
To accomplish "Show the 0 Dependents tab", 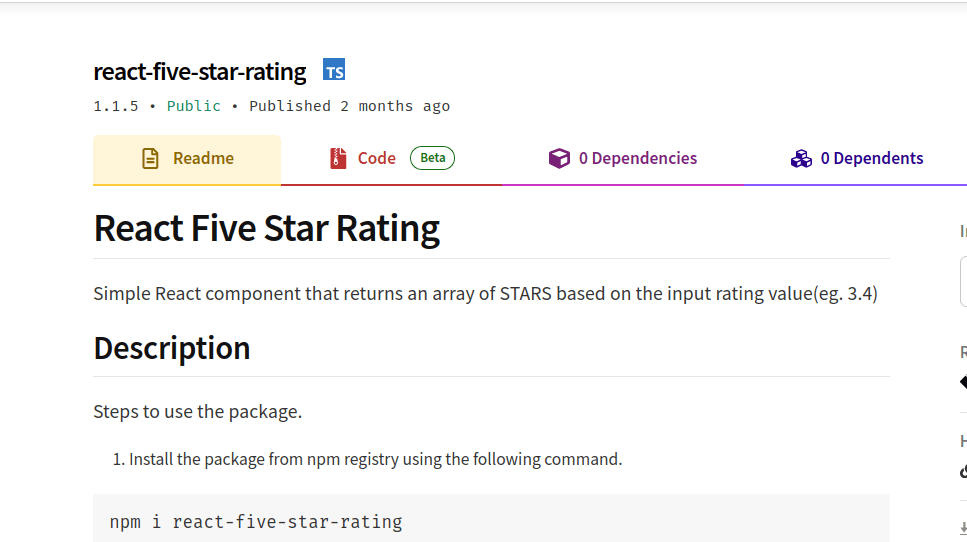I will point(871,158).
